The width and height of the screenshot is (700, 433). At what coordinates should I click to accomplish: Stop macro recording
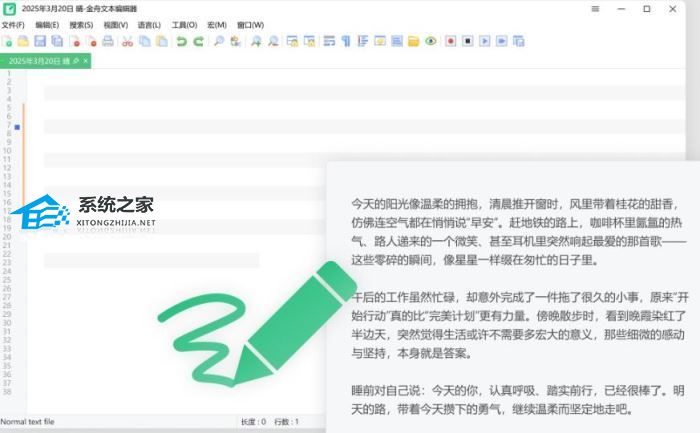(x=467, y=42)
